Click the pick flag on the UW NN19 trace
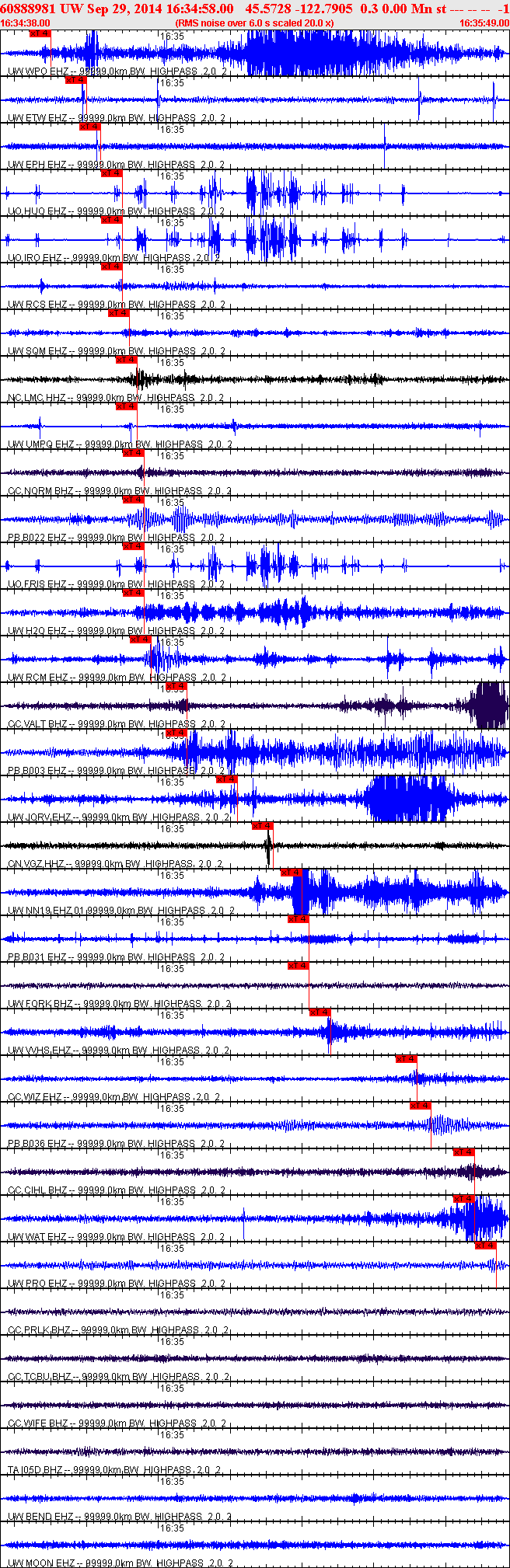The width and height of the screenshot is (510, 1568). (x=292, y=873)
